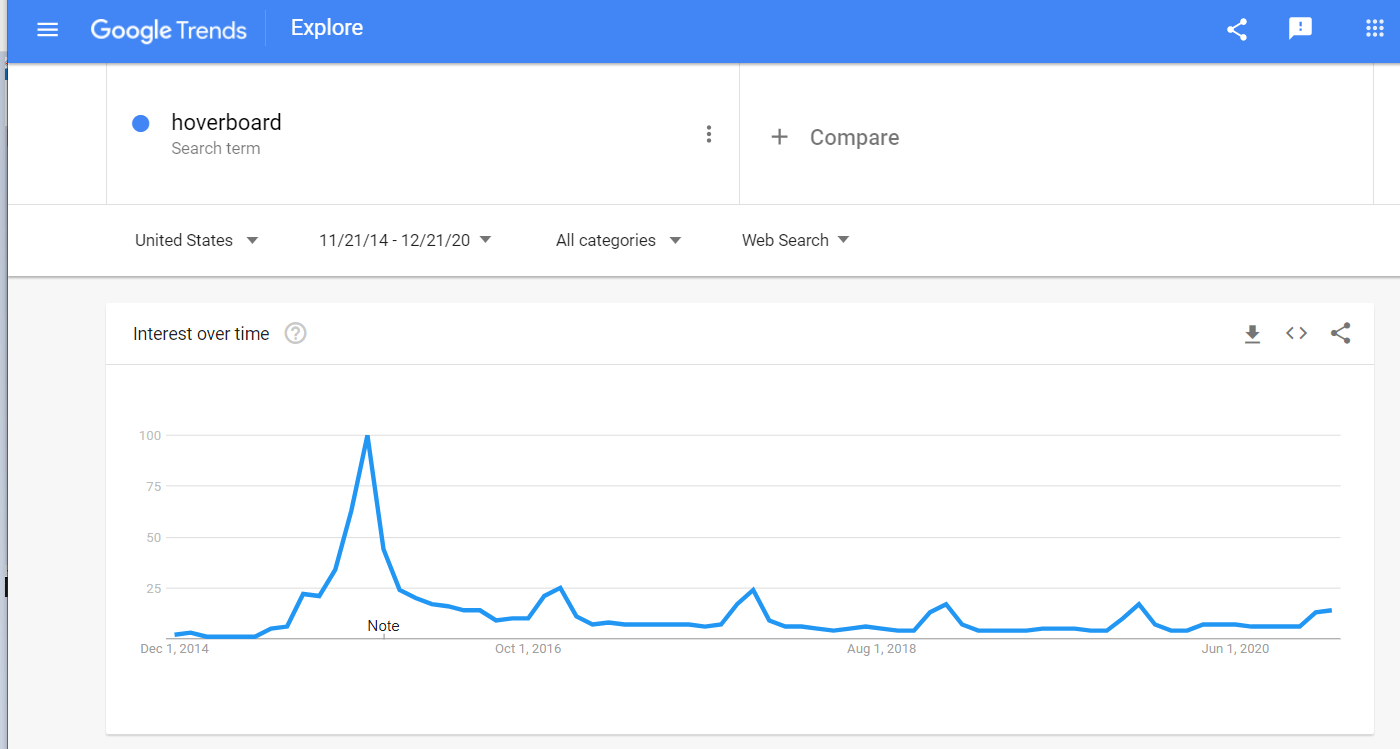Expand the United States region dropdown
This screenshot has height=749, width=1400.
click(x=197, y=240)
